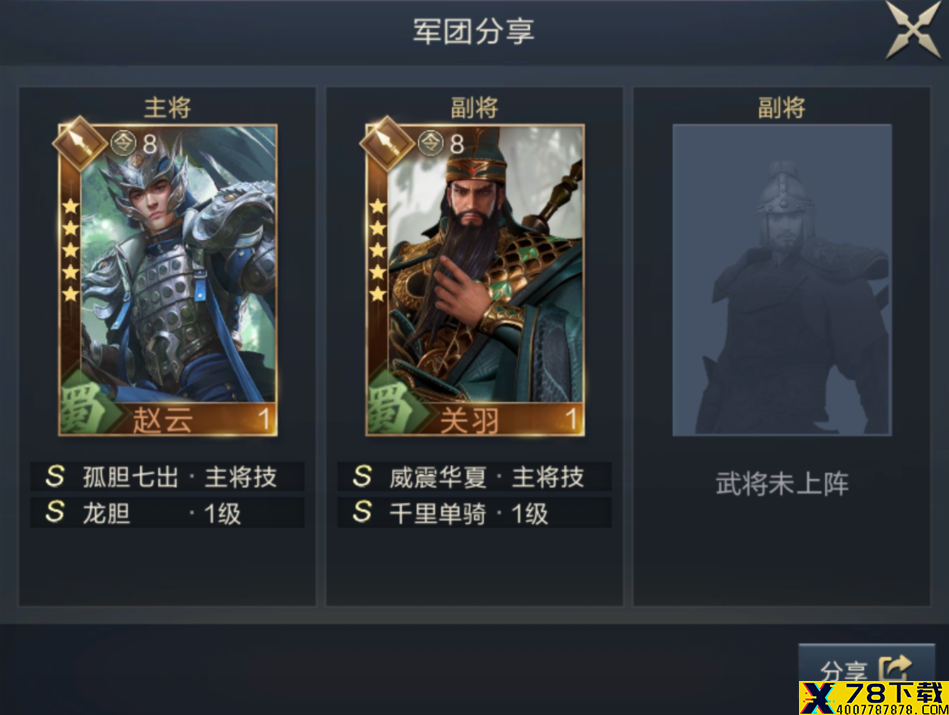Select the 赵云 general card portrait
The width and height of the screenshot is (949, 715).
pyautogui.click(x=168, y=280)
